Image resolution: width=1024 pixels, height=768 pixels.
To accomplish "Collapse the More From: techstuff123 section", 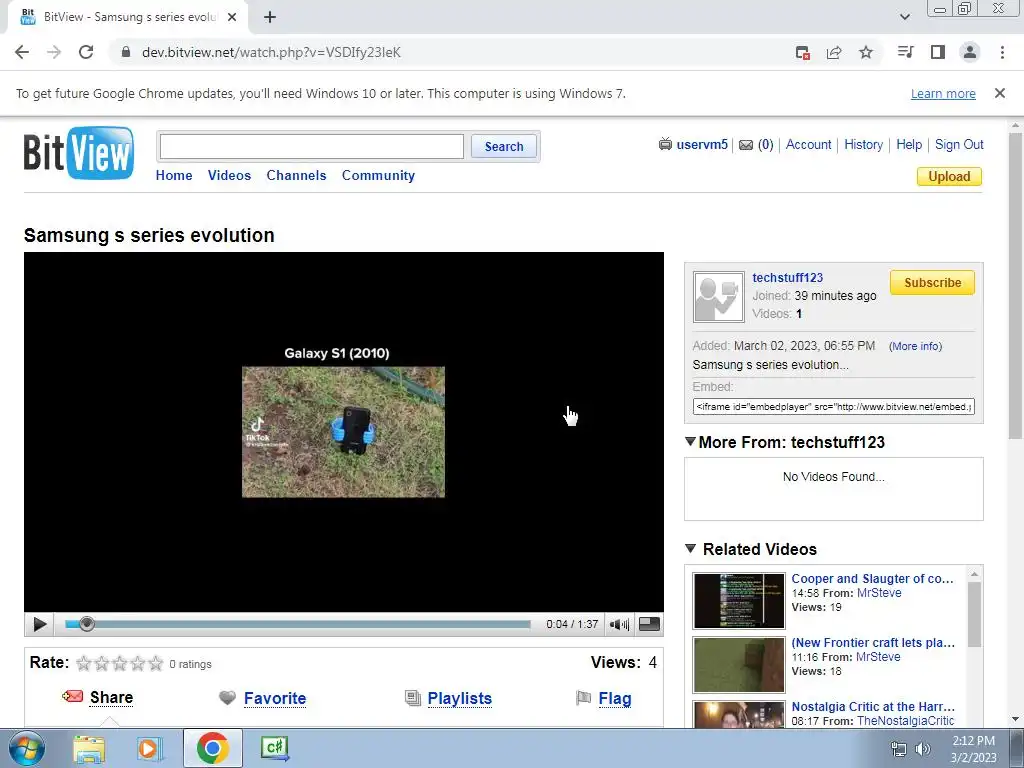I will (x=690, y=441).
